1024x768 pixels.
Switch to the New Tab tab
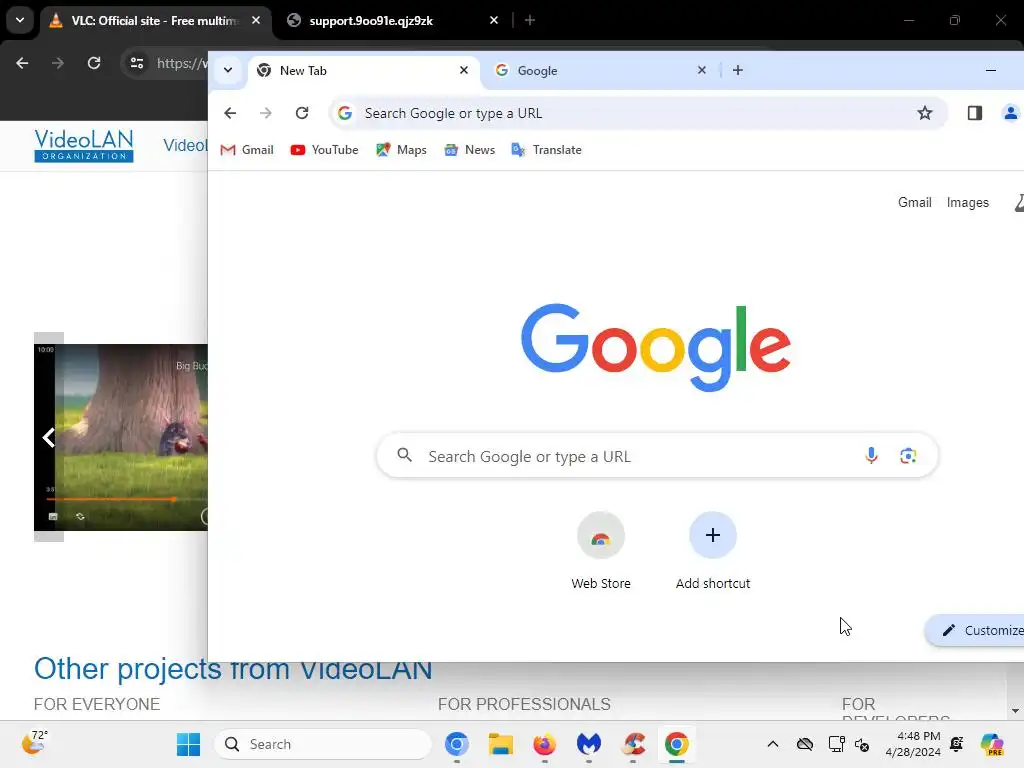point(363,71)
